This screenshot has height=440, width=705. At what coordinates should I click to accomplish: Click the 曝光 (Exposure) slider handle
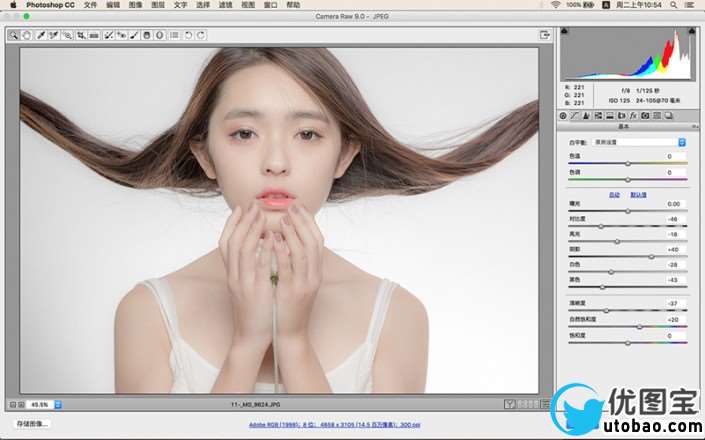pyautogui.click(x=628, y=211)
